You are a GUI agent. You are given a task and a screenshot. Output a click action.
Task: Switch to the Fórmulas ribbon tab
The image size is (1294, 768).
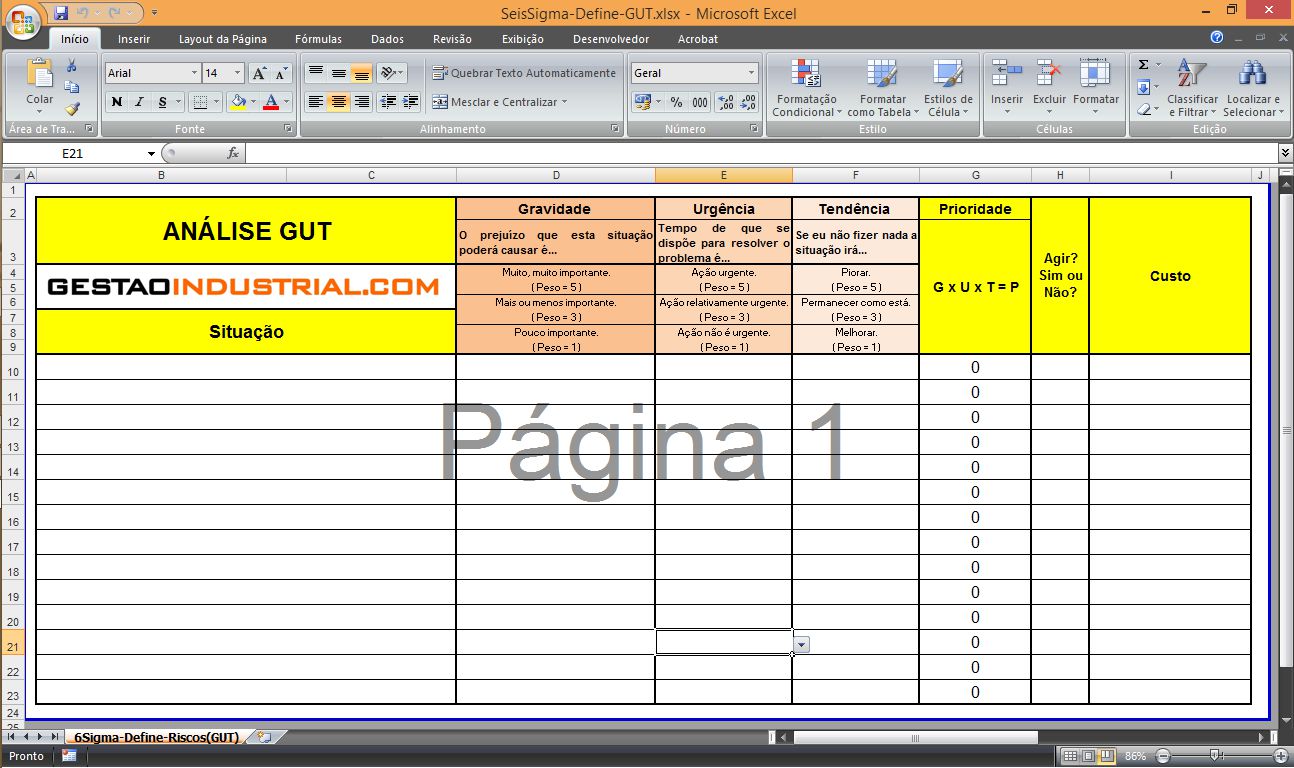tap(318, 39)
